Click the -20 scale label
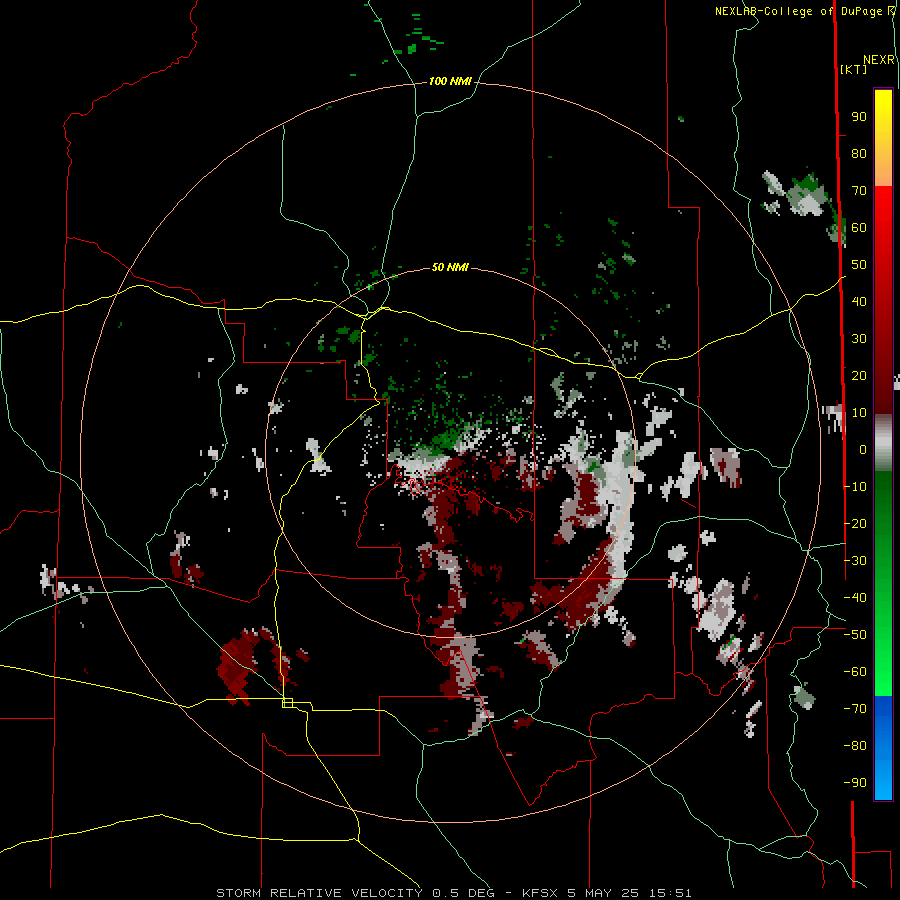900x900 pixels. click(855, 524)
